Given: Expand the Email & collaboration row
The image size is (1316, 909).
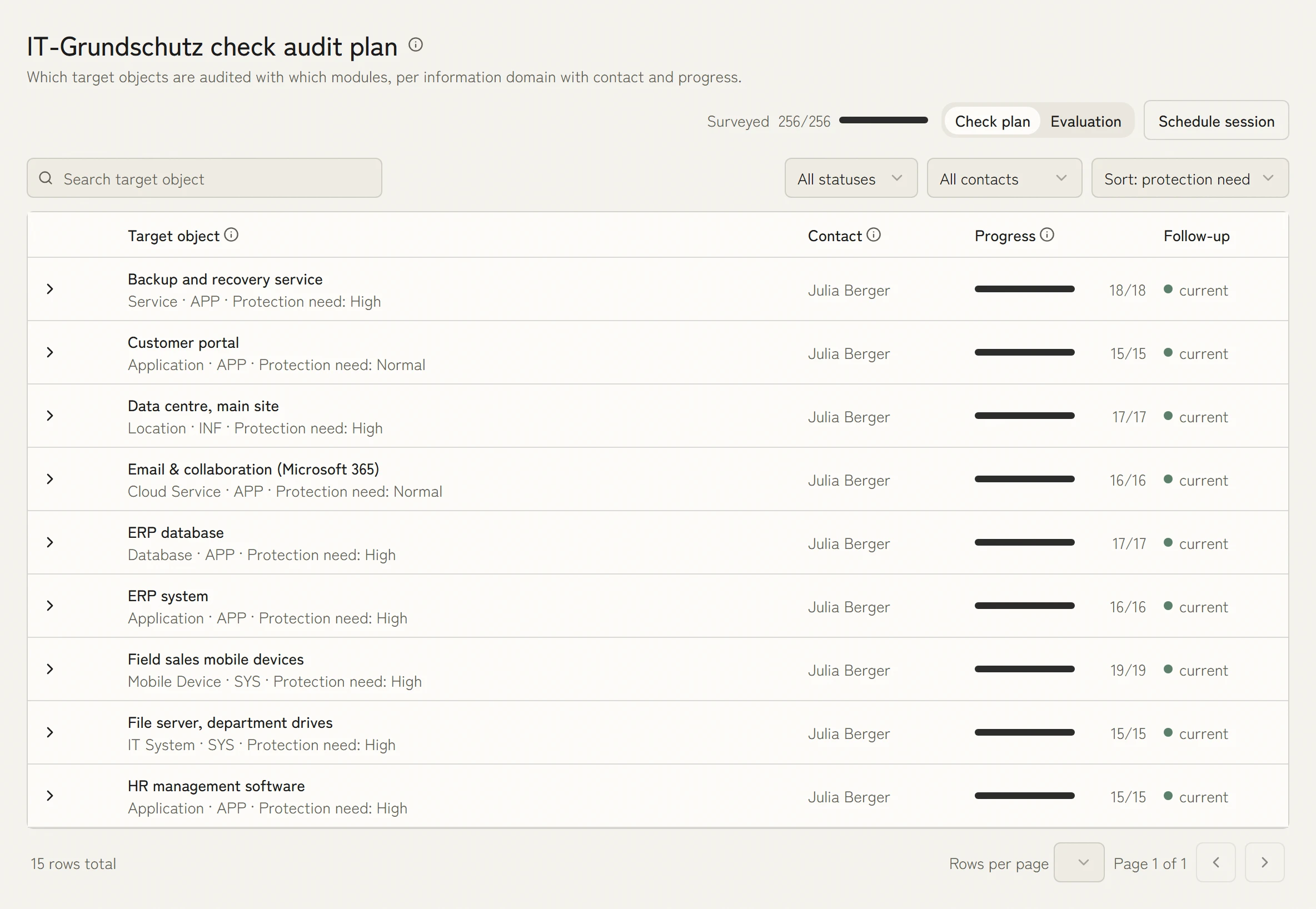Looking at the screenshot, I should point(50,478).
